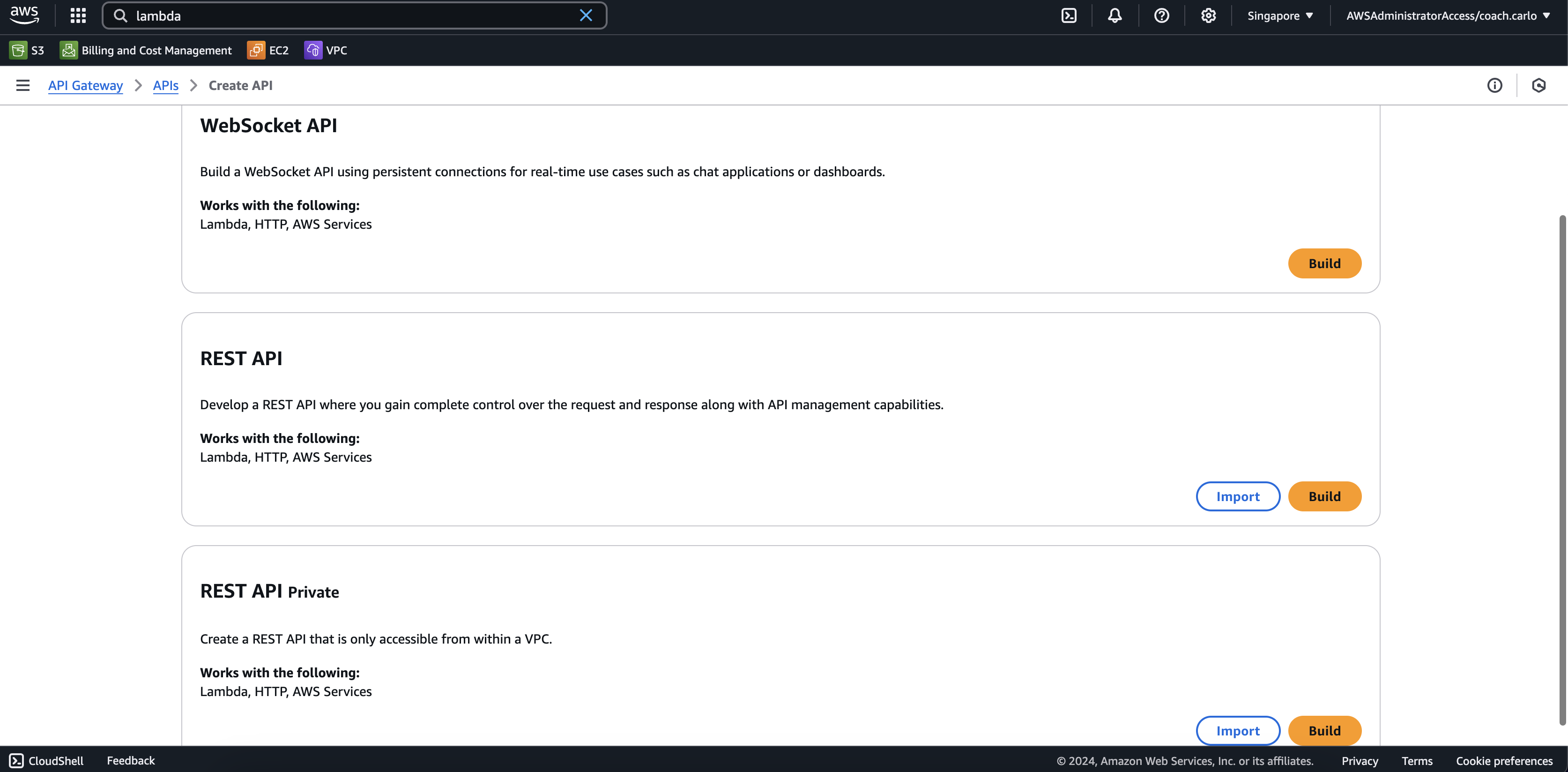
Task: Click the hexagon icon beside info
Action: (1539, 85)
